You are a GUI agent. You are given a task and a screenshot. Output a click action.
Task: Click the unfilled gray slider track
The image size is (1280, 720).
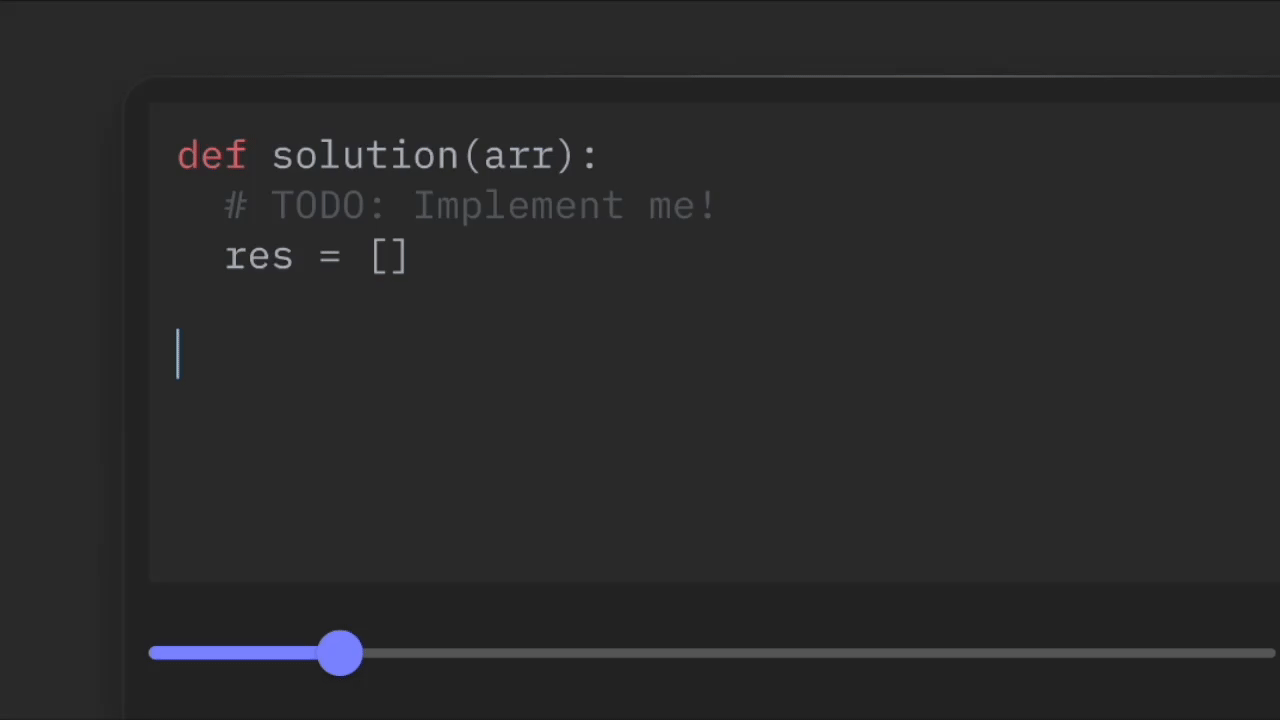(x=800, y=654)
